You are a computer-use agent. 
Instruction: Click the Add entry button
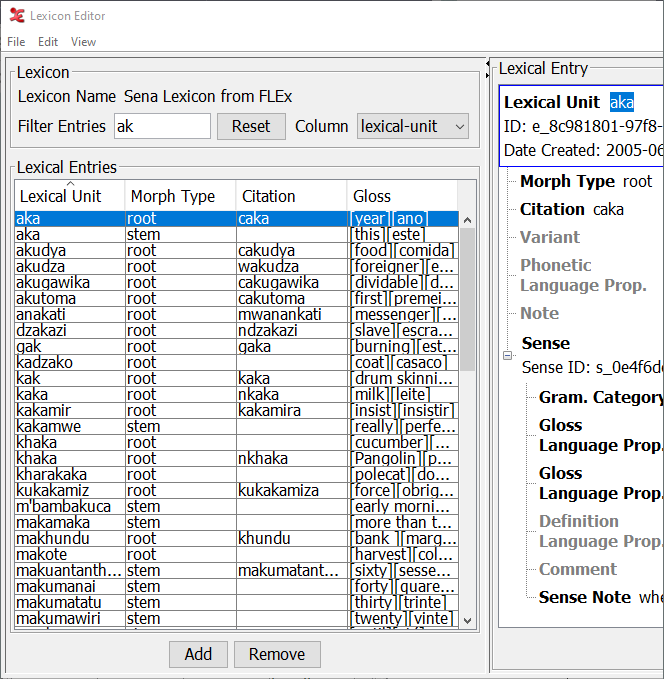click(x=198, y=654)
